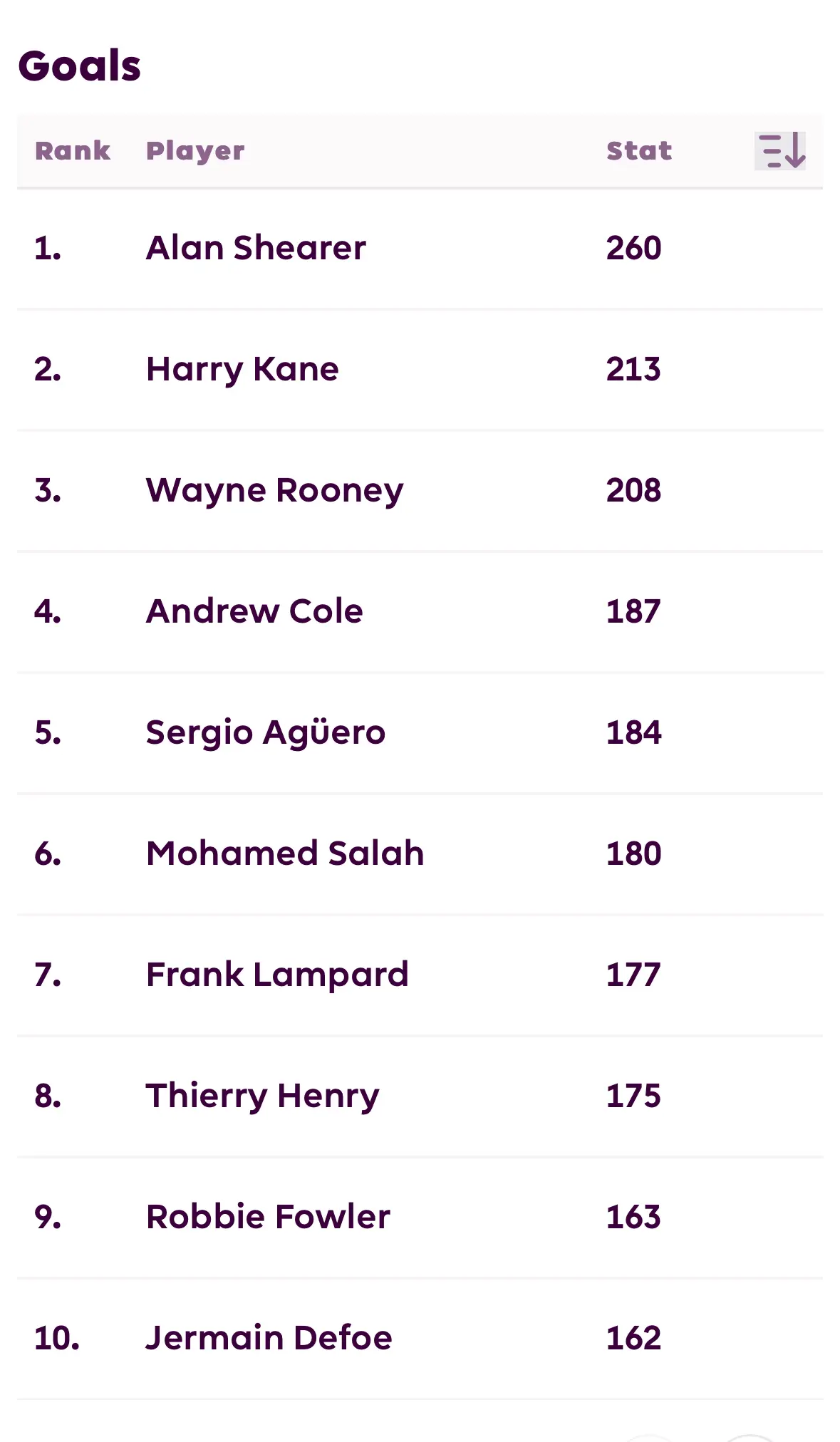Open Mohamed Salah's player entry
The height and width of the screenshot is (1442, 840).
[x=285, y=854]
